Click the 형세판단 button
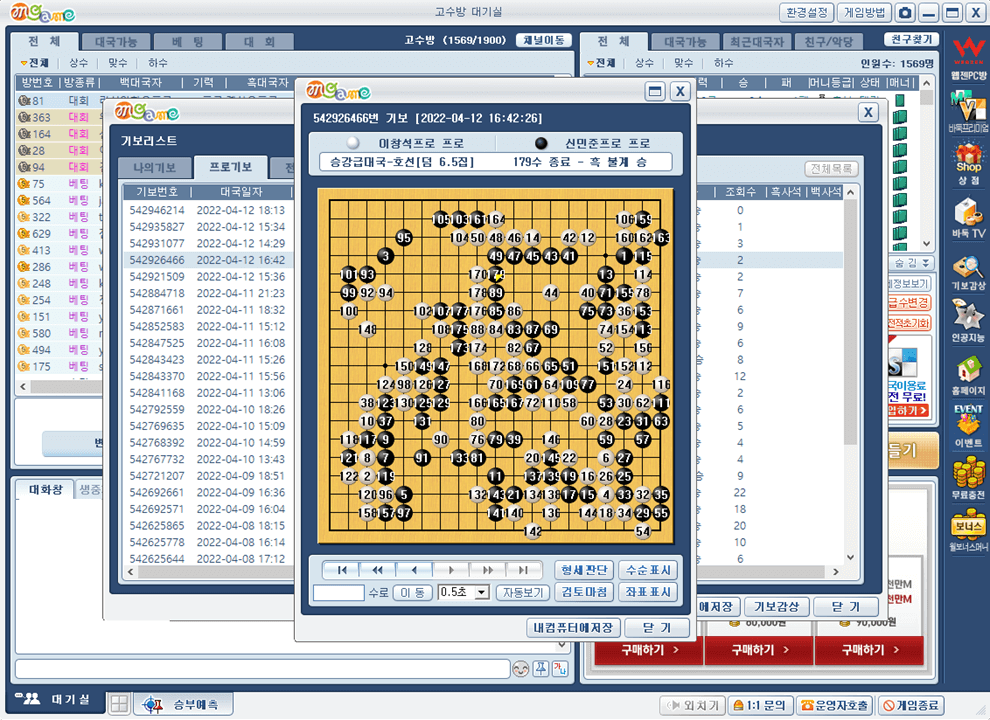 pyautogui.click(x=584, y=570)
